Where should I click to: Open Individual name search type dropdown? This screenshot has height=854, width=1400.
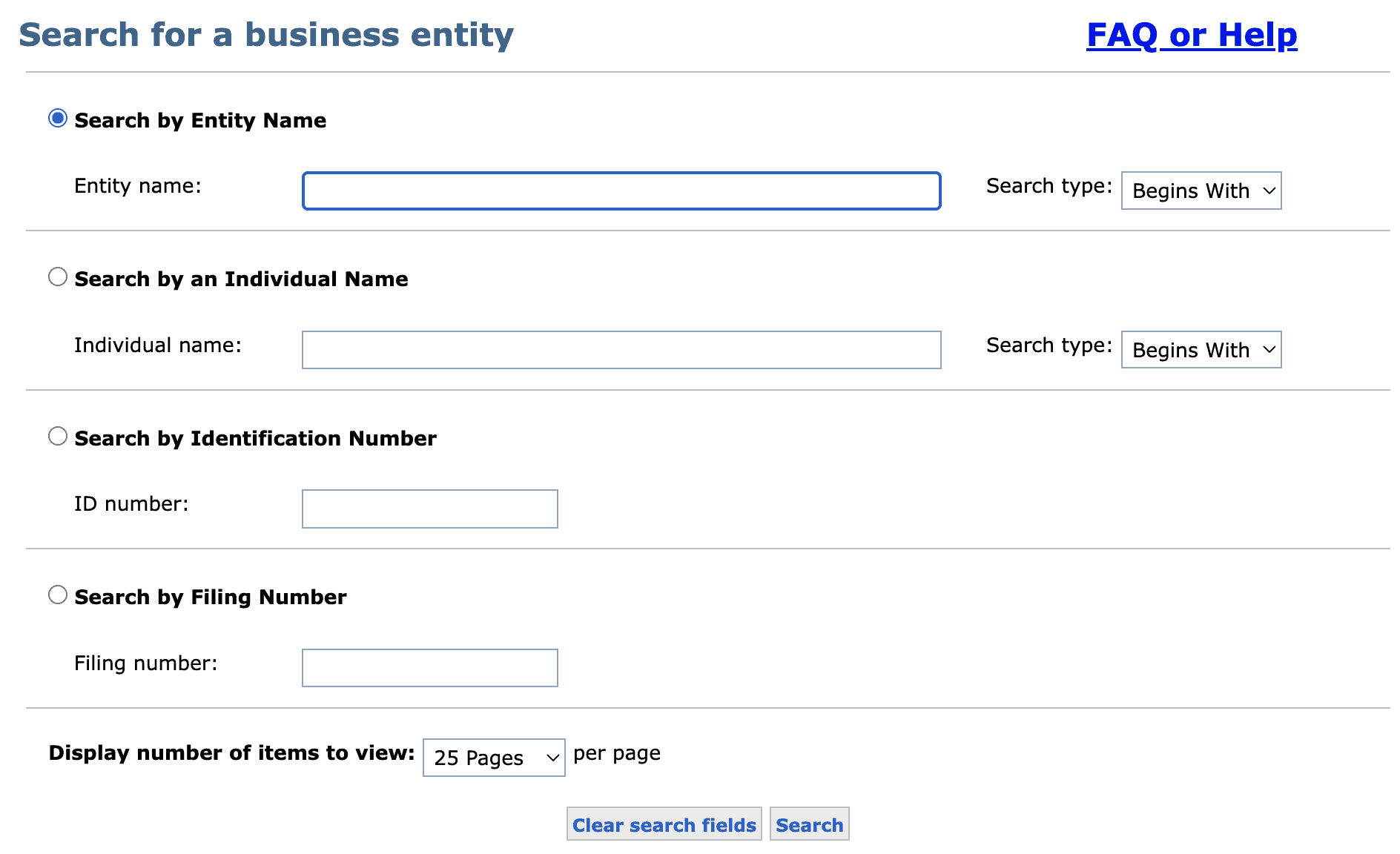(1201, 350)
